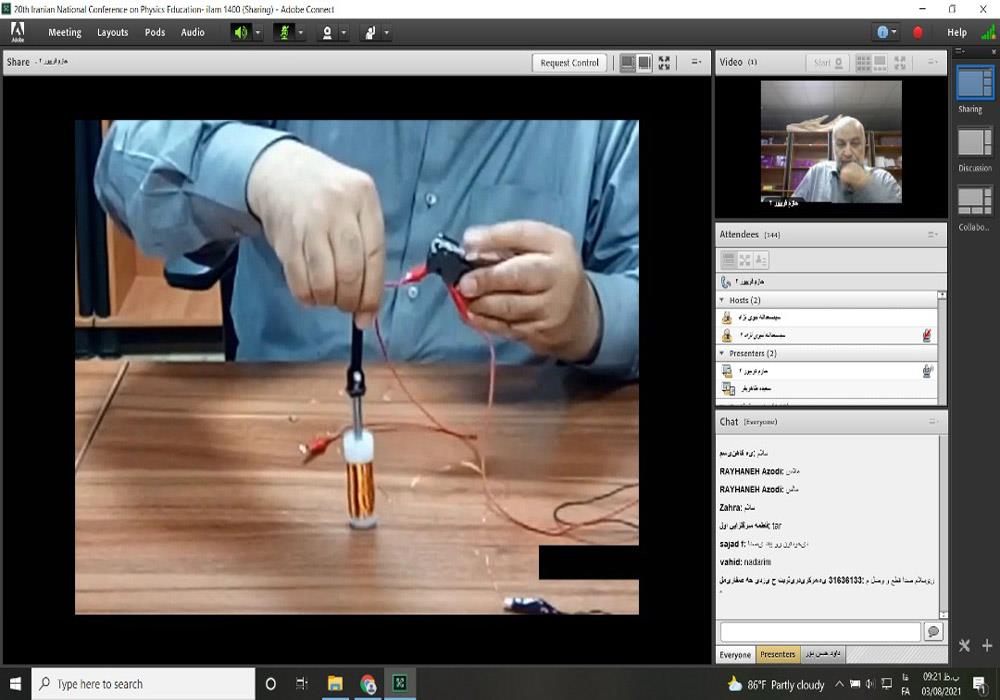The image size is (1000, 700).
Task: Open Chrome from the Windows taskbar
Action: [368, 684]
